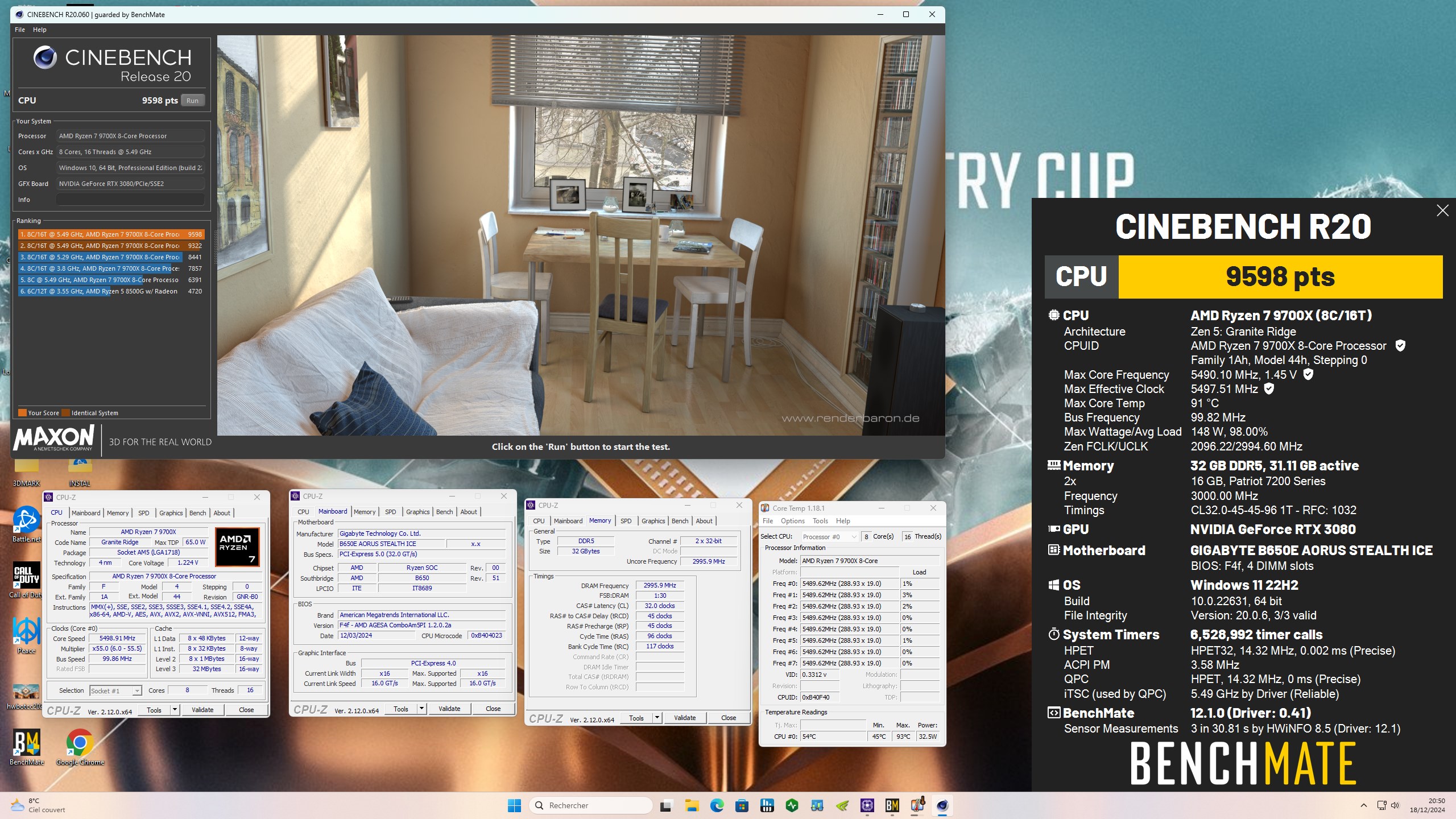Open the weather widget showing 8°C
Viewport: 1456px width, 819px height.
(x=39, y=805)
